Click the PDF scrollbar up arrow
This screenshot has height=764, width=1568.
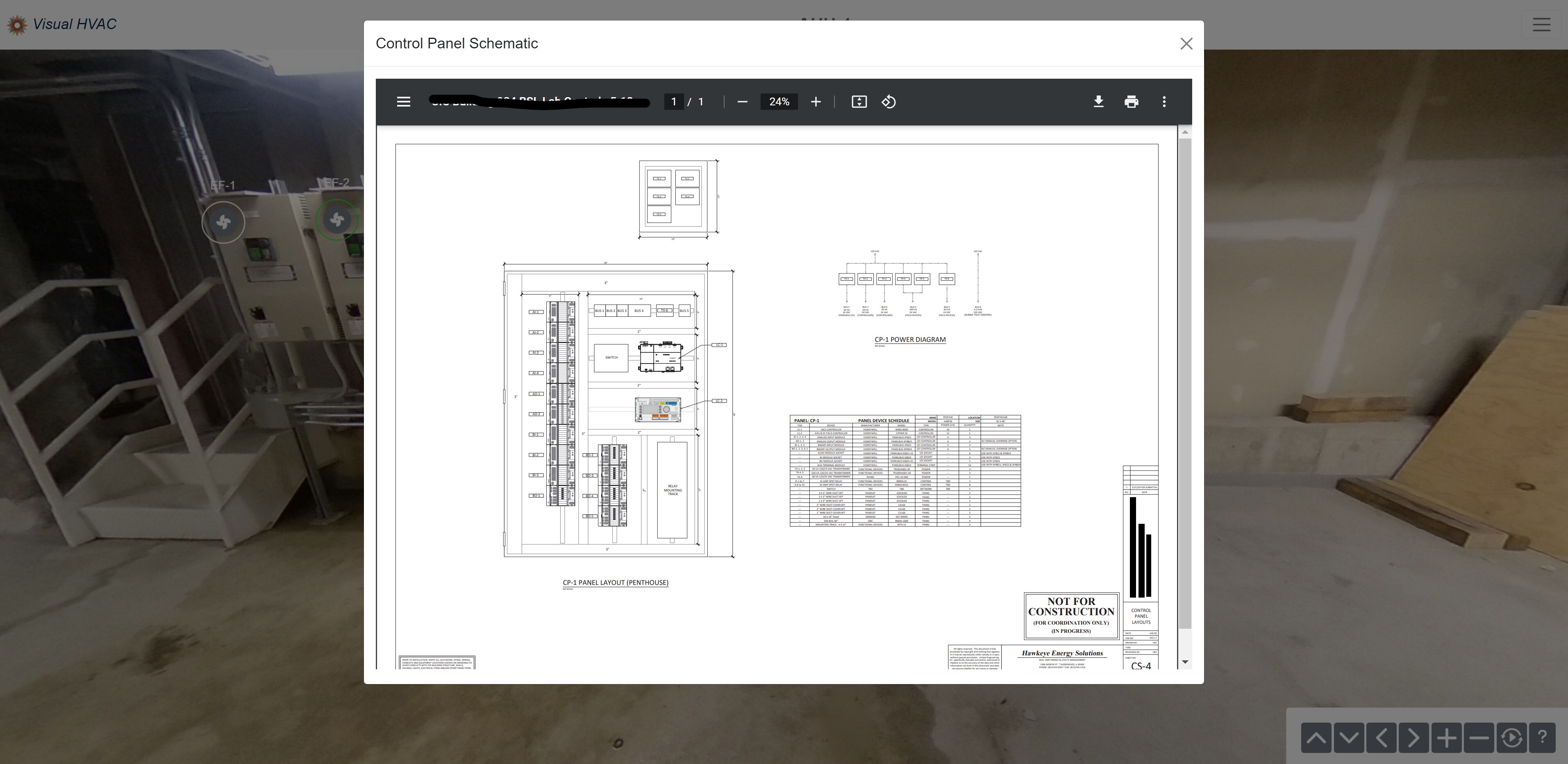pos(1184,133)
